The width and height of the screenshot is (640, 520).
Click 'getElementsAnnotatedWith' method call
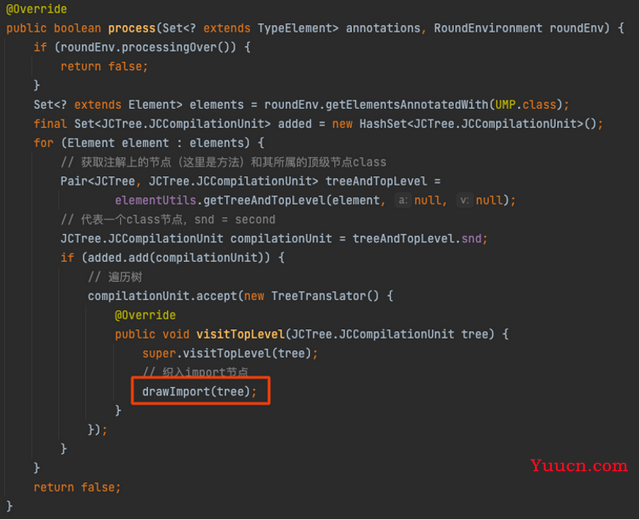pos(407,105)
